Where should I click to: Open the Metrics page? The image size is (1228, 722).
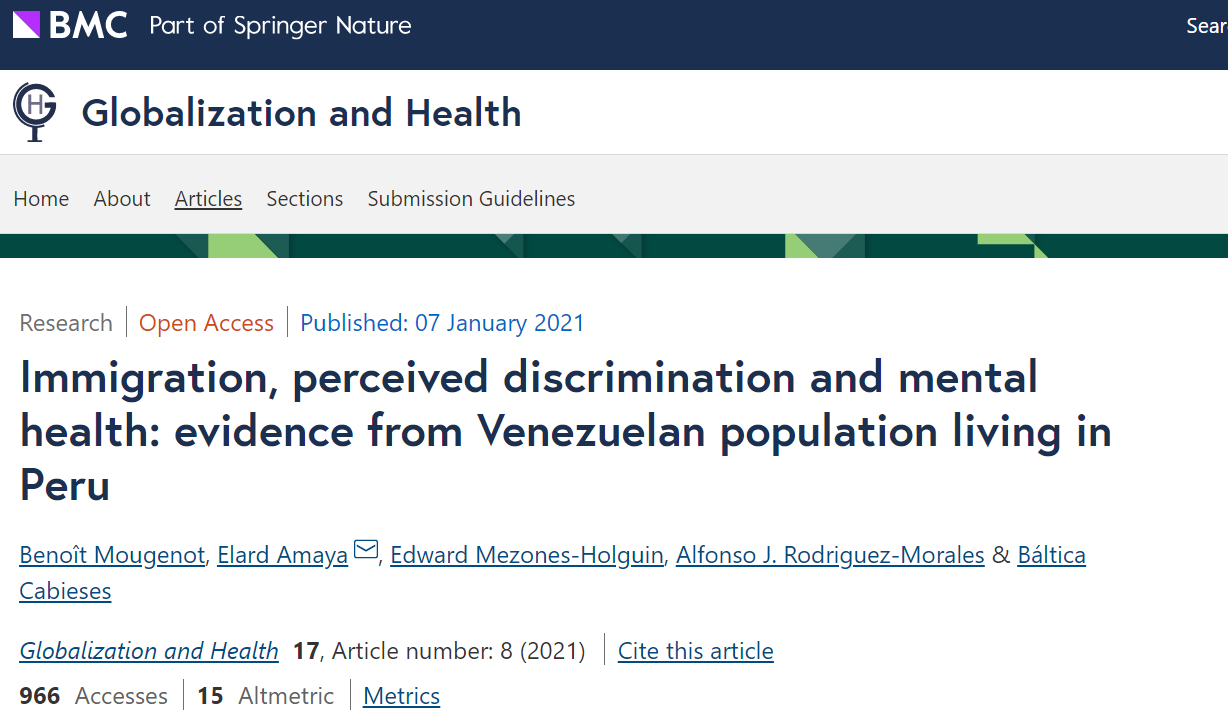pos(401,695)
